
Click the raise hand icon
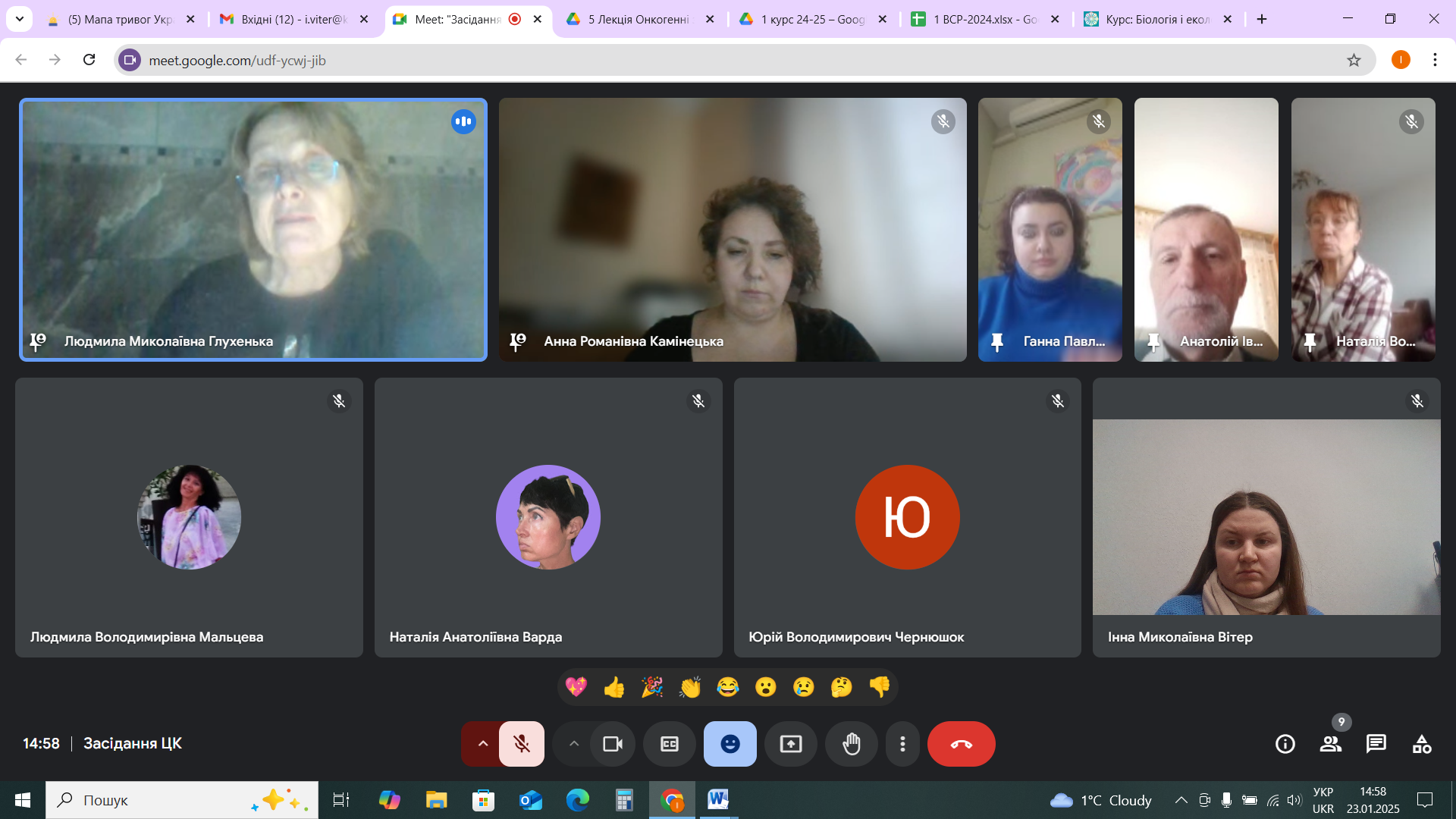coord(851,744)
